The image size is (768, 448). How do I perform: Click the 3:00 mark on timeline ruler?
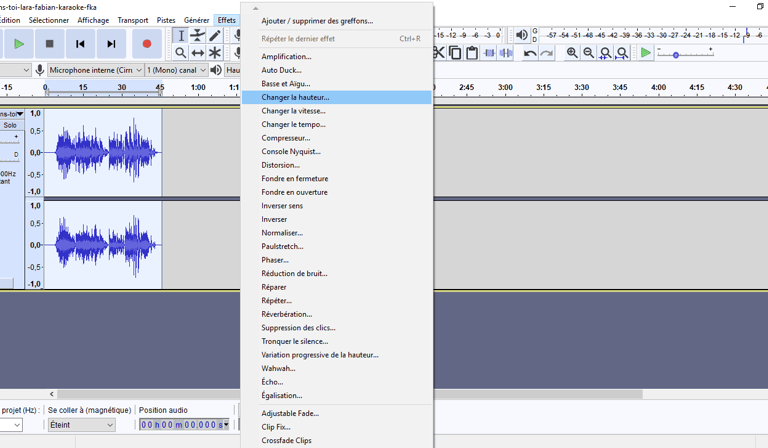click(505, 87)
